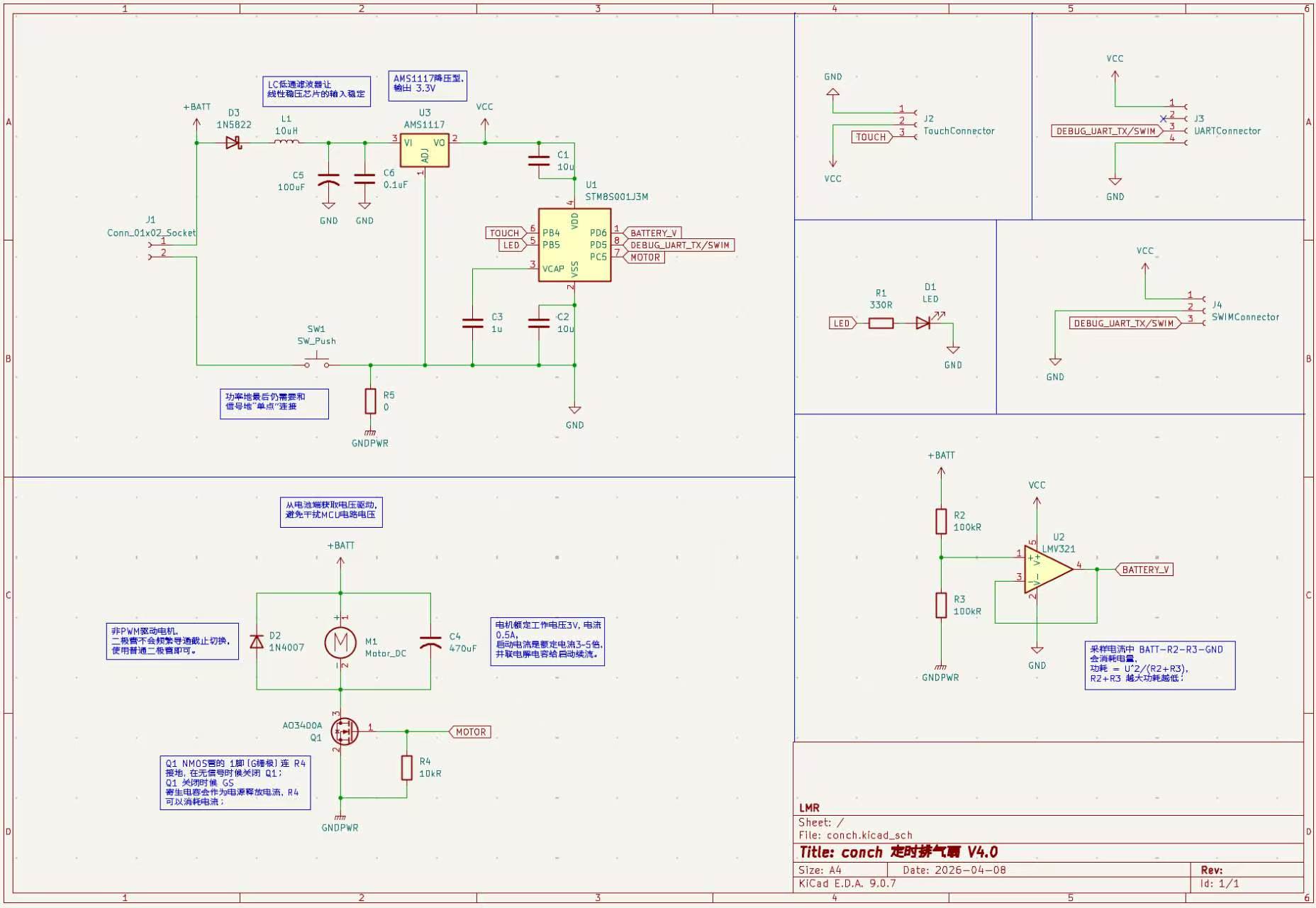Click the motor rated 3V 0.5A note
1316x908 pixels.
(x=547, y=641)
